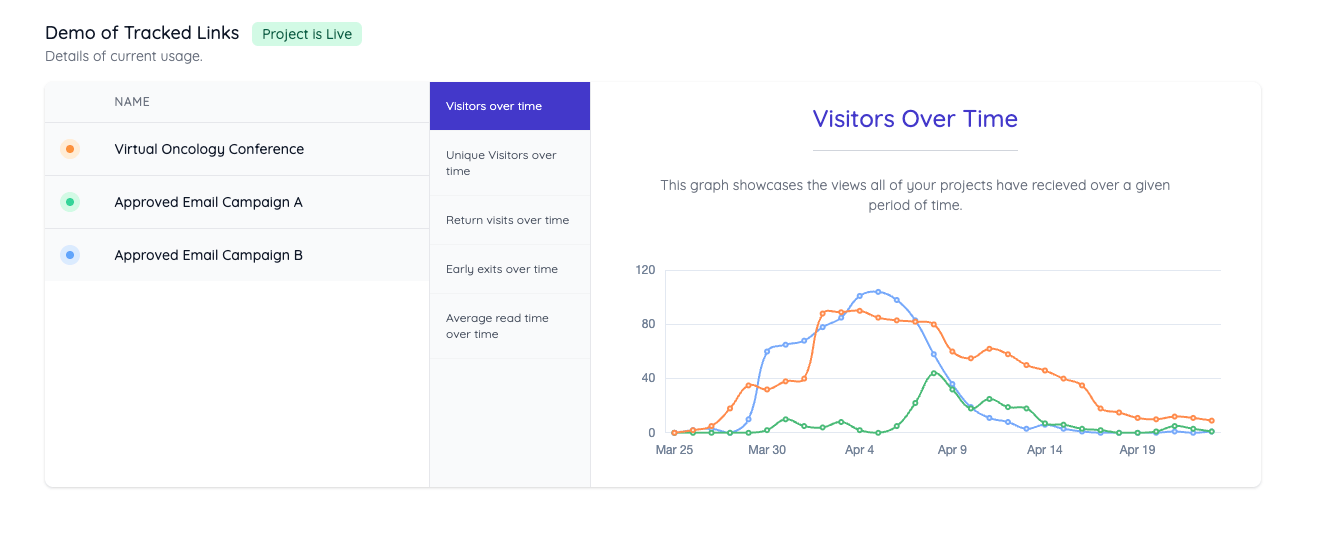Select the Virtual Oncology Conference project name
The height and width of the screenshot is (537, 1318).
[209, 149]
